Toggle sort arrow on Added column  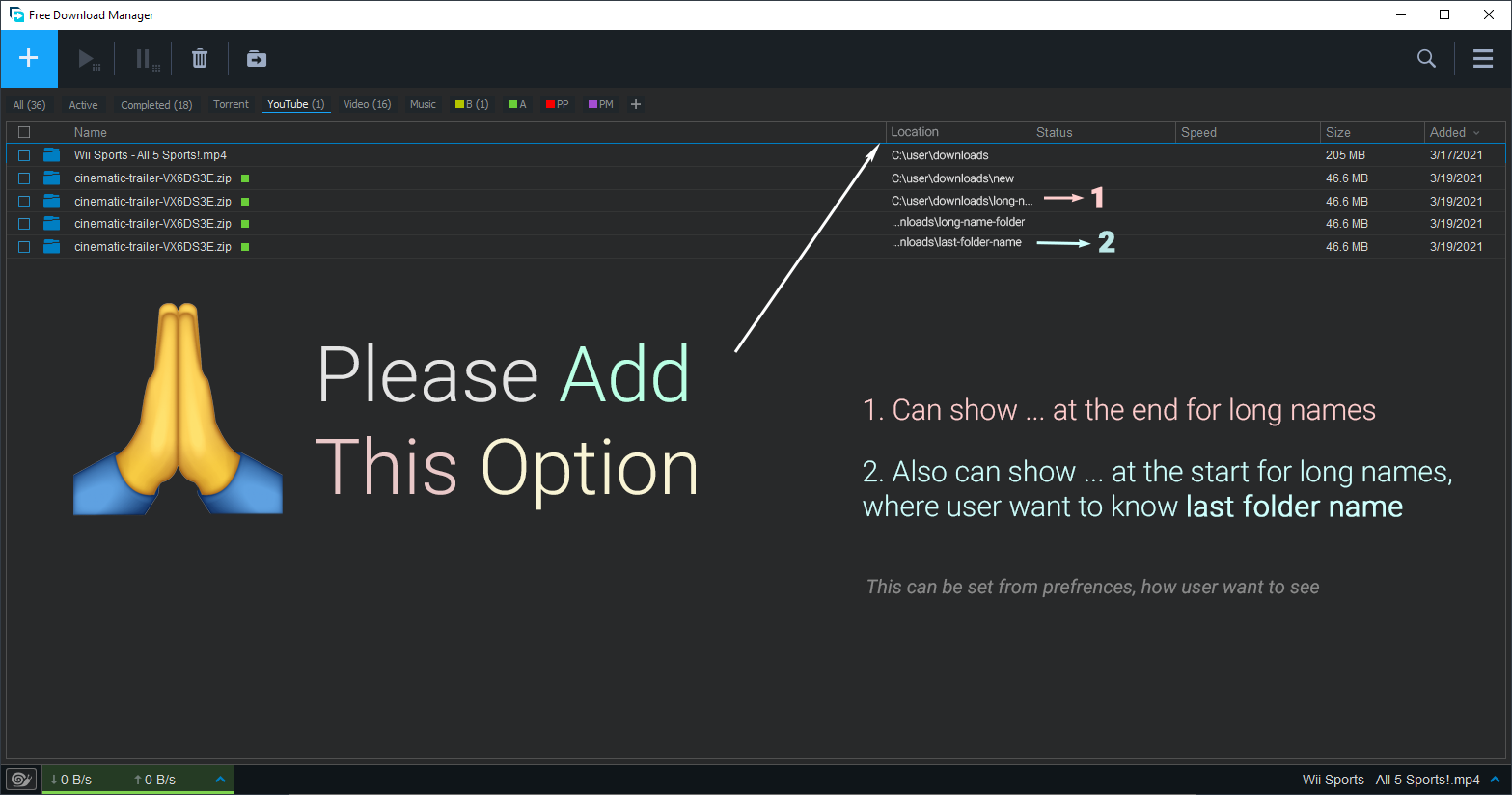[1476, 133]
